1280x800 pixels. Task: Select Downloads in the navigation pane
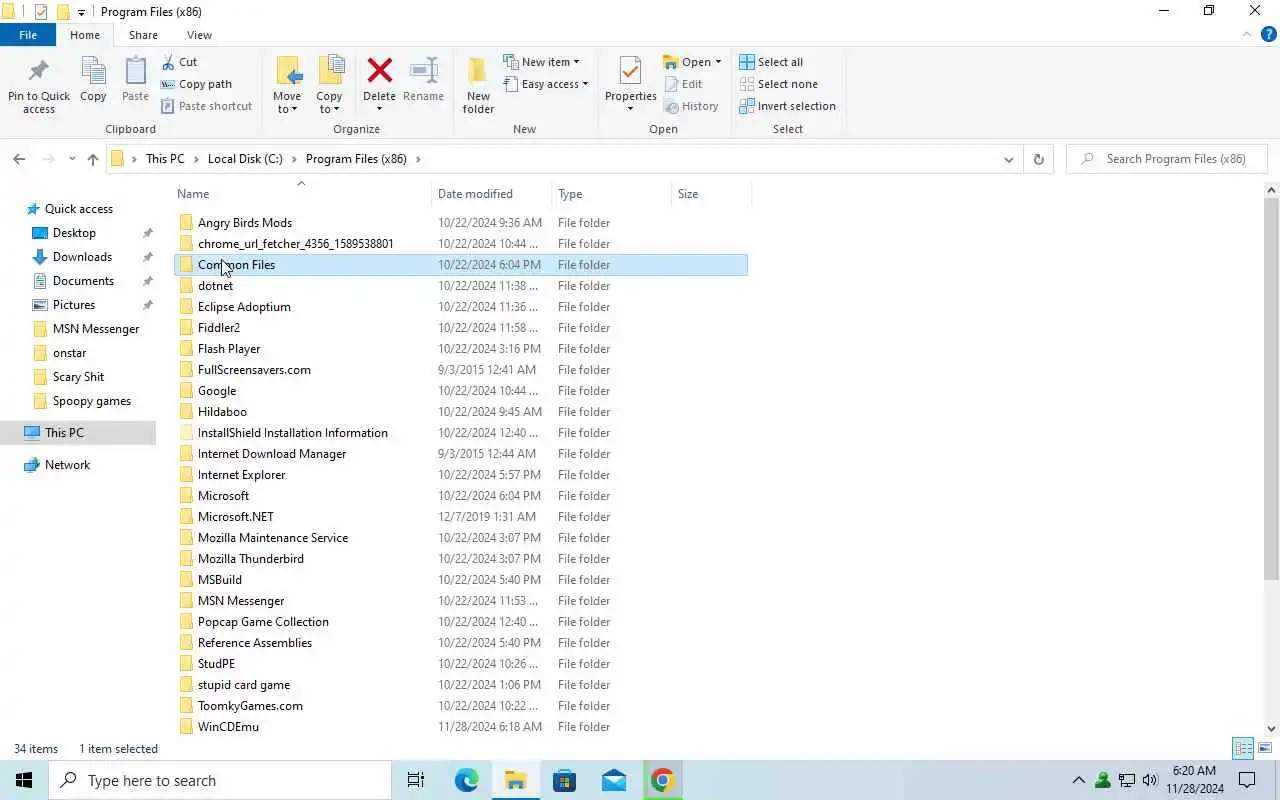[x=82, y=257]
